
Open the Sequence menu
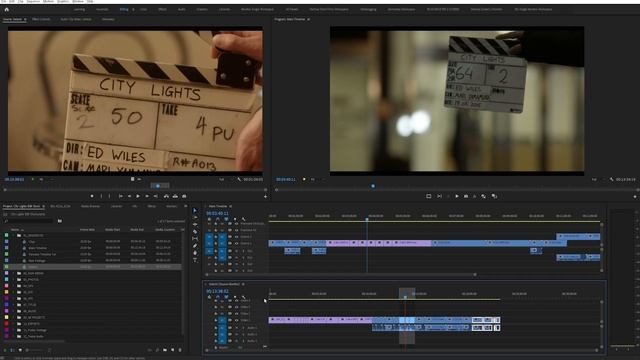[33, 2]
